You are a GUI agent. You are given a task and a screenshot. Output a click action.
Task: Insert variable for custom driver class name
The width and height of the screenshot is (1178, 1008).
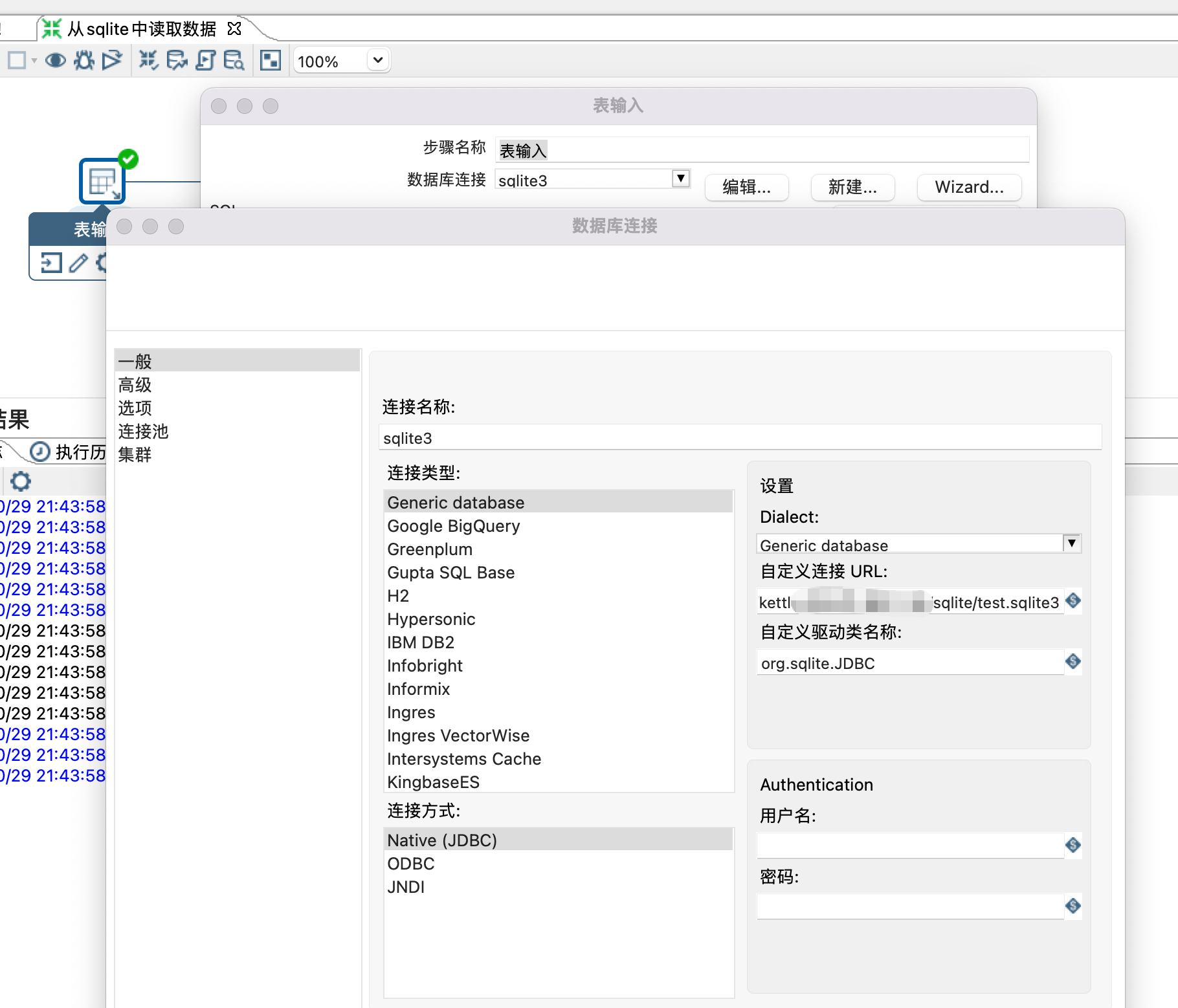pyautogui.click(x=1073, y=661)
